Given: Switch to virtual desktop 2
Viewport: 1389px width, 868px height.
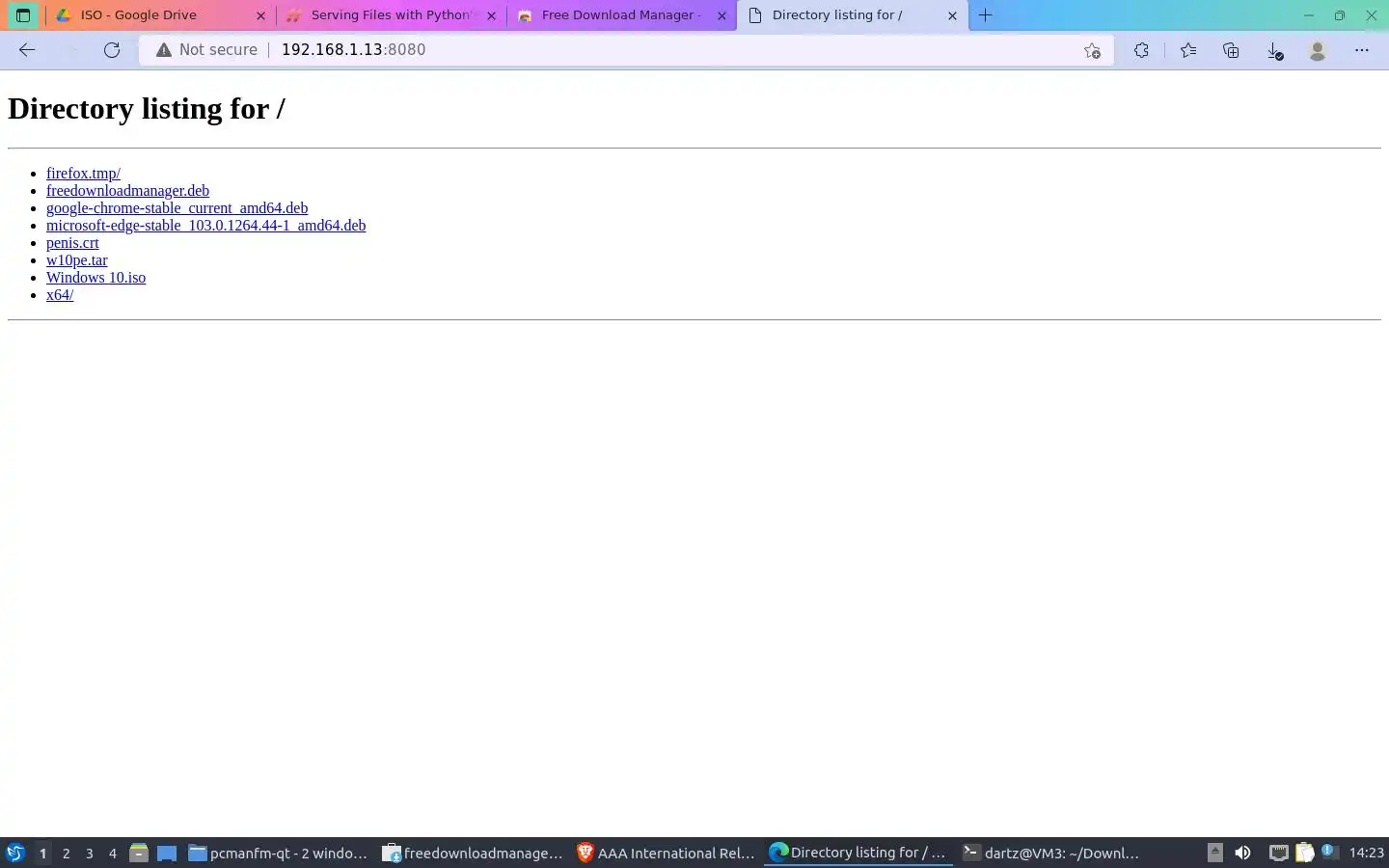Looking at the screenshot, I should (x=66, y=853).
